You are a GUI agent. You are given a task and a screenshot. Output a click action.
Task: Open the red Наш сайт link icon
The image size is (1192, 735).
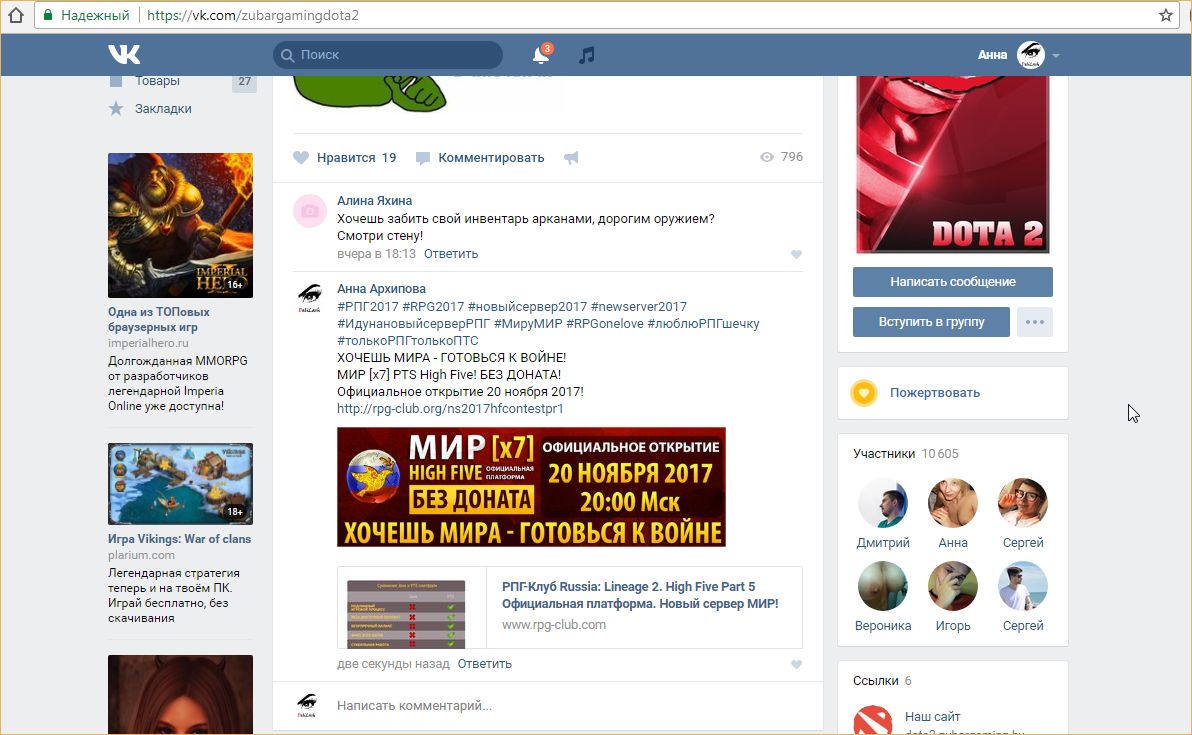[873, 721]
